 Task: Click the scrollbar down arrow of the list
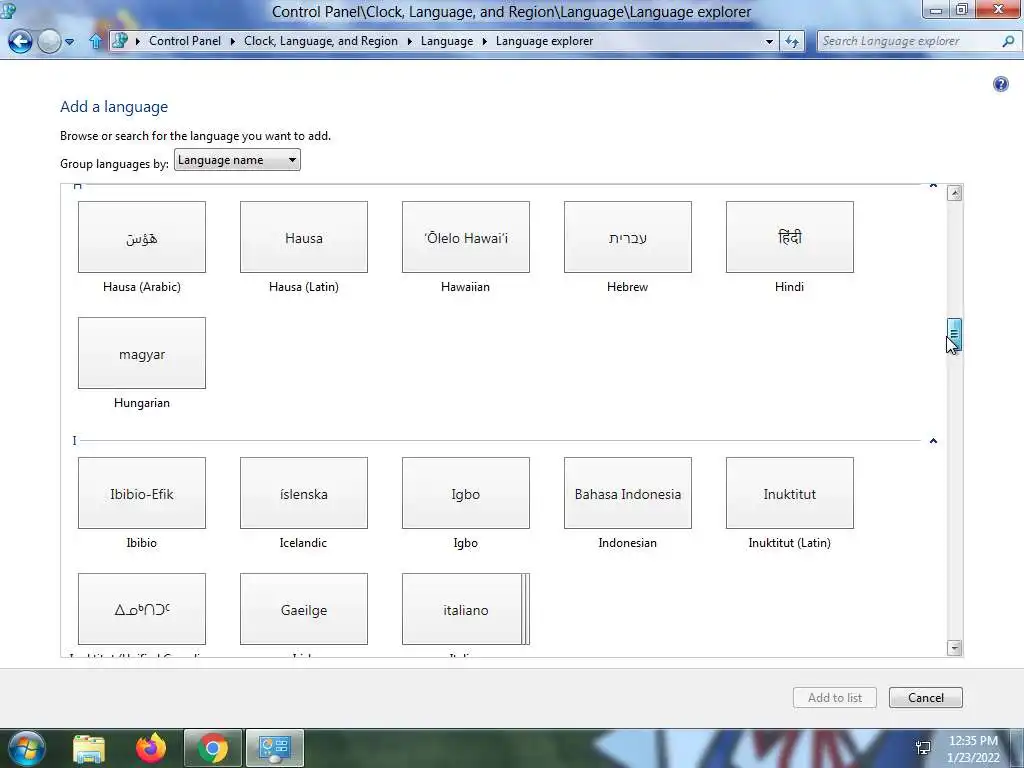954,648
